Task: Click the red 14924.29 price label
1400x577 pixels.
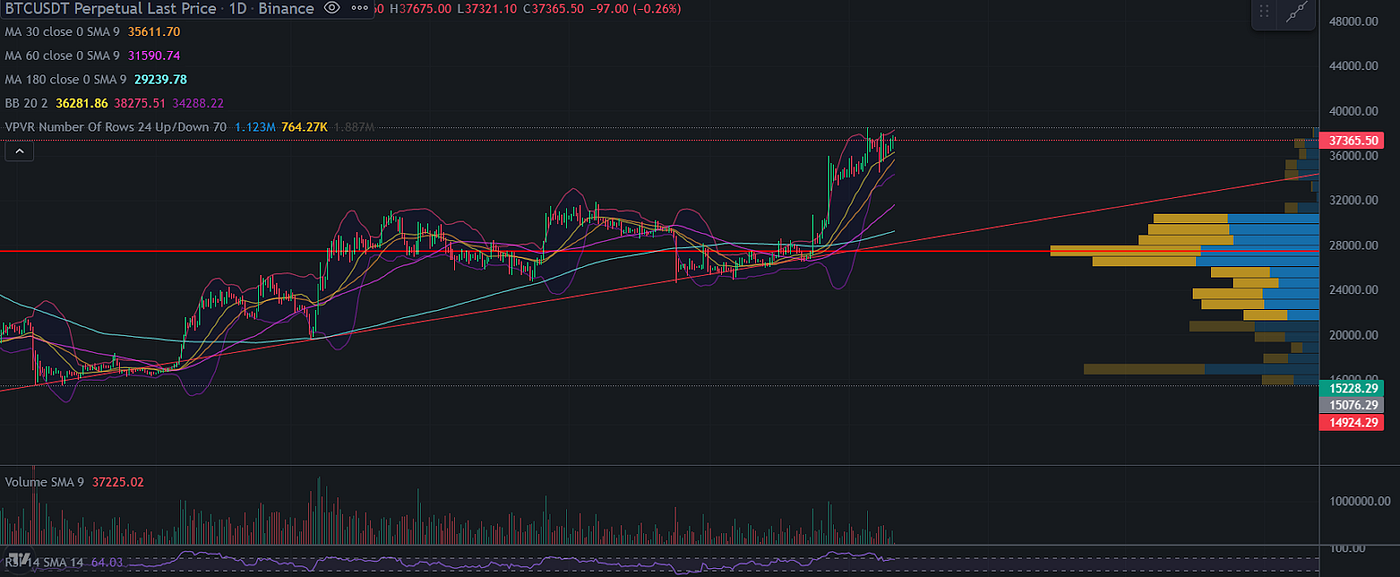Action: (1351, 422)
